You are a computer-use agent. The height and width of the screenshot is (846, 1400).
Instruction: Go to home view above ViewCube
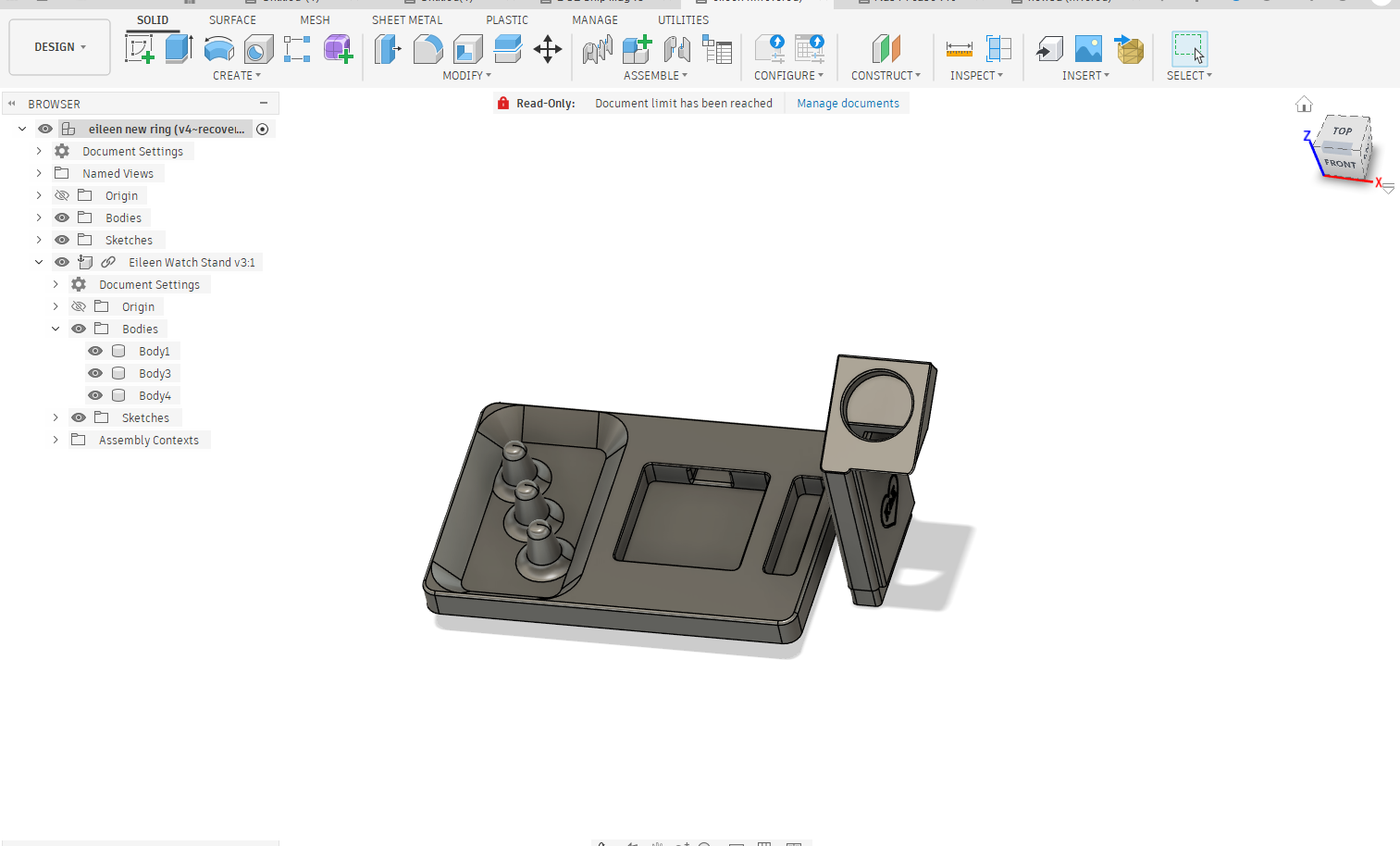pyautogui.click(x=1304, y=104)
